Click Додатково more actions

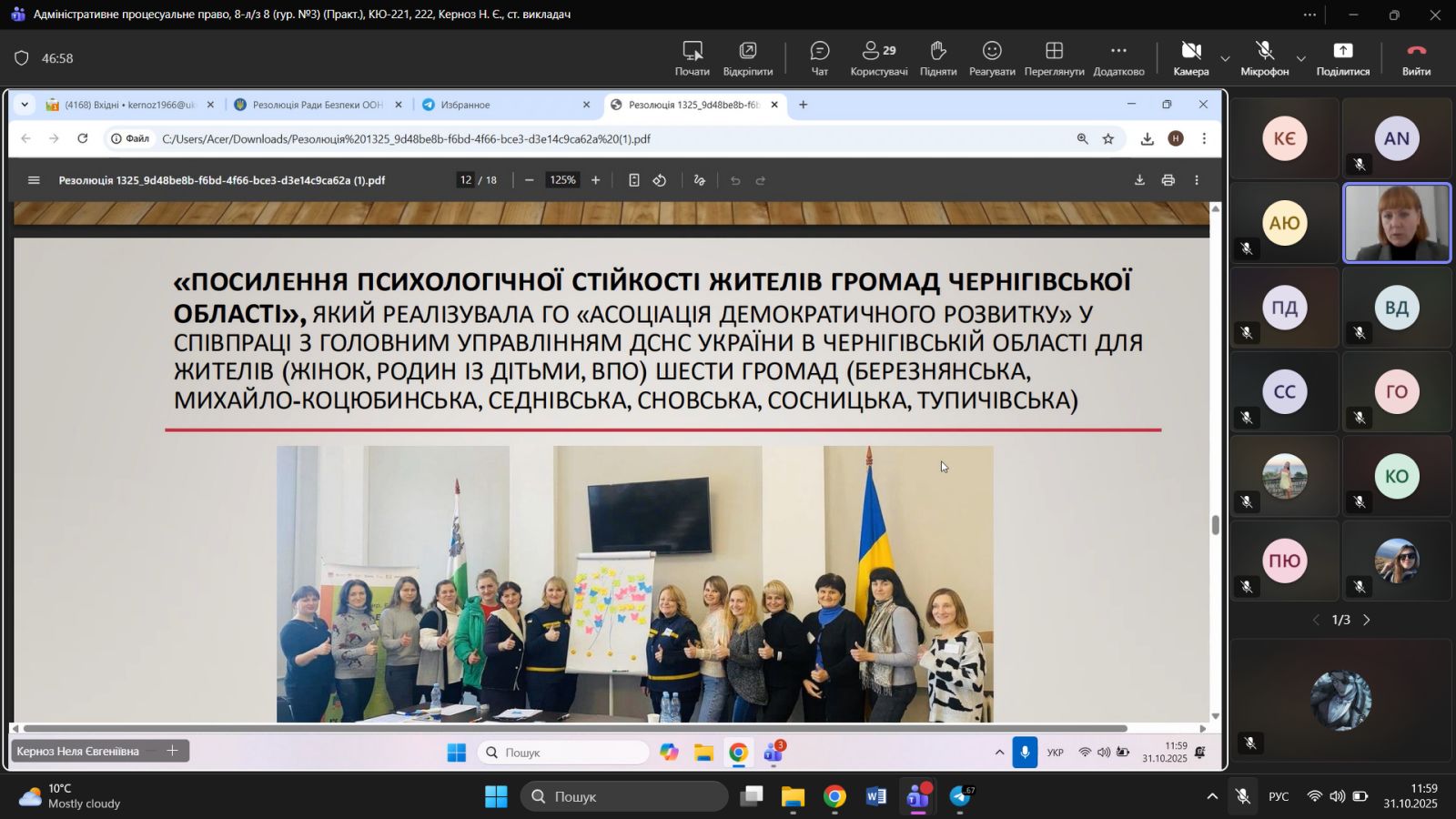tap(1118, 58)
